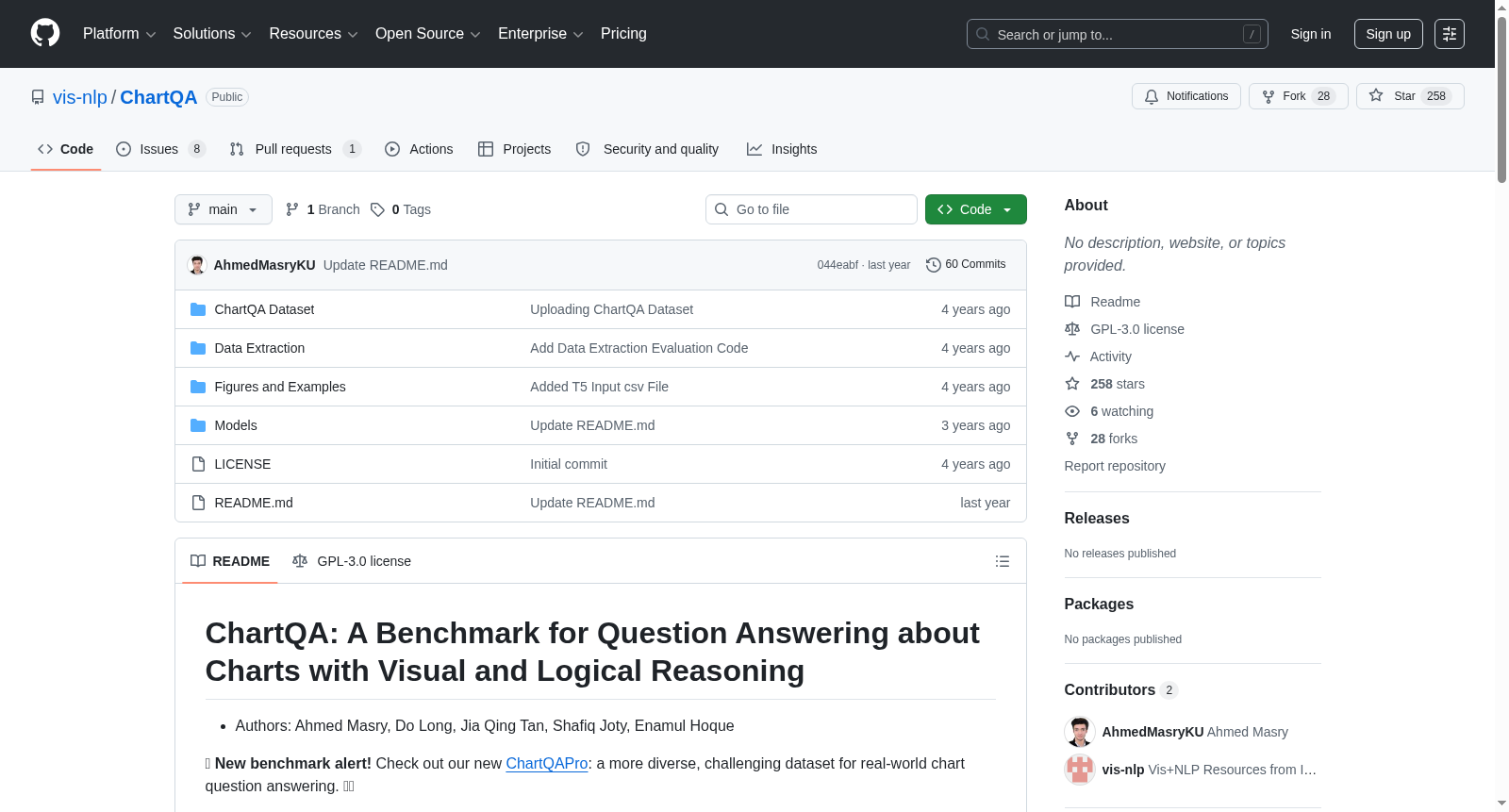Click the ChartQA Dataset folder icon
The image size is (1509, 812).
[x=198, y=309]
